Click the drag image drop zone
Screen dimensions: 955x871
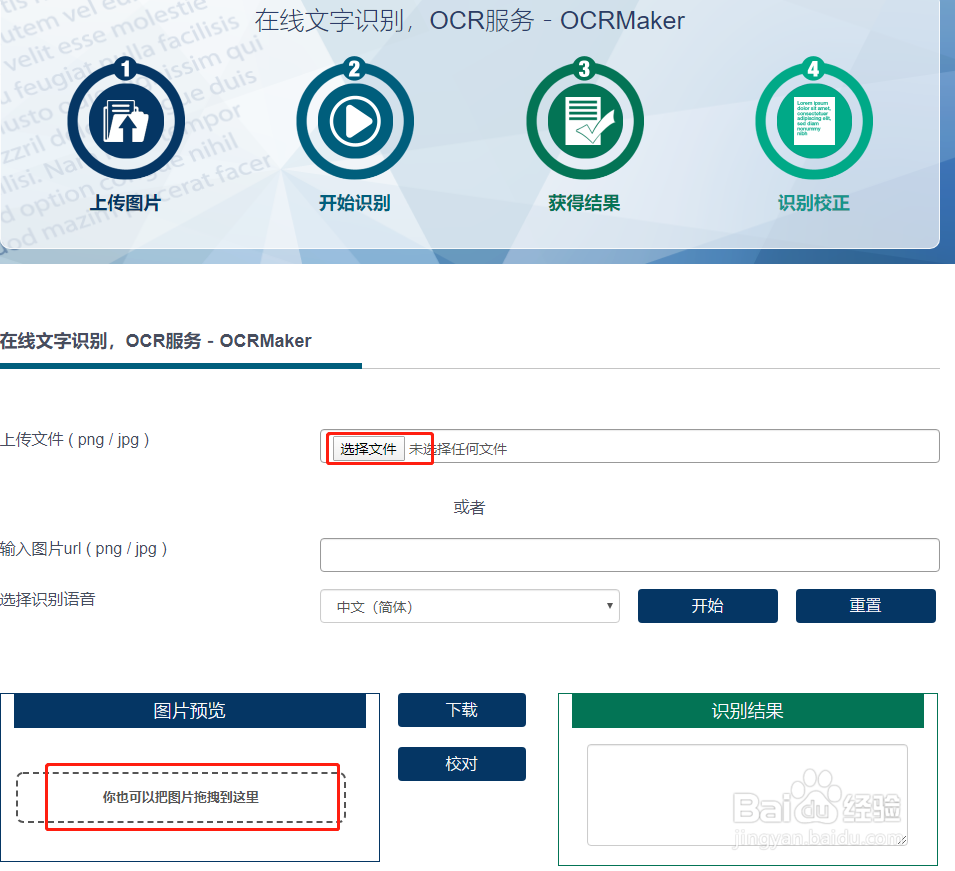pyautogui.click(x=181, y=797)
